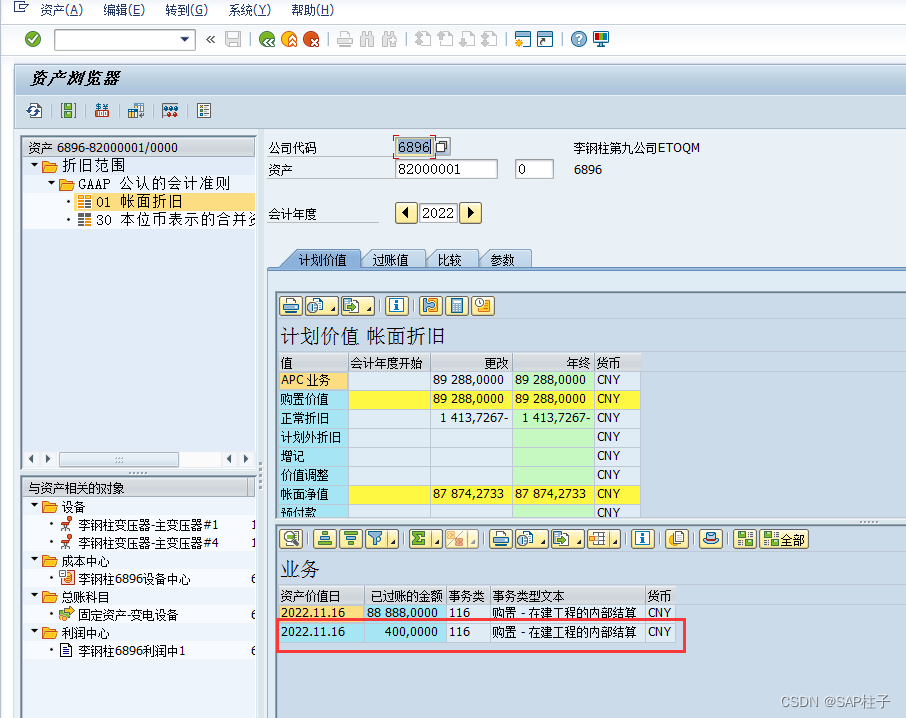Click the red hat icon in the transactions toolbar
This screenshot has height=718, width=906.
[711, 540]
